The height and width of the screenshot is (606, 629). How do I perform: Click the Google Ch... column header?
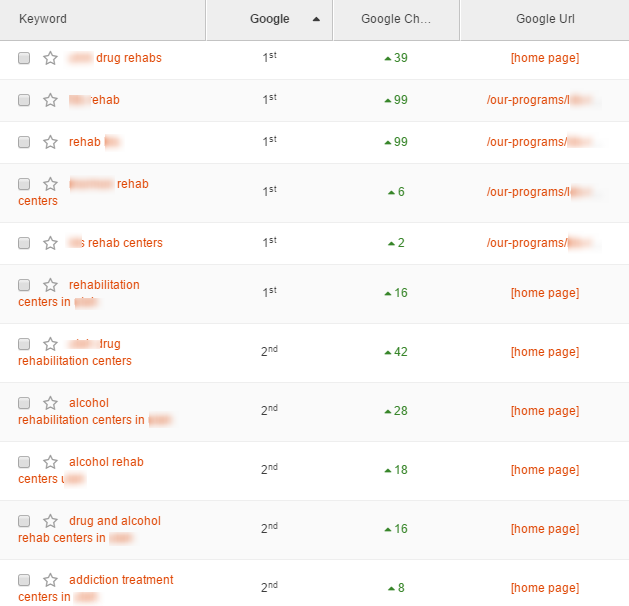pos(396,19)
